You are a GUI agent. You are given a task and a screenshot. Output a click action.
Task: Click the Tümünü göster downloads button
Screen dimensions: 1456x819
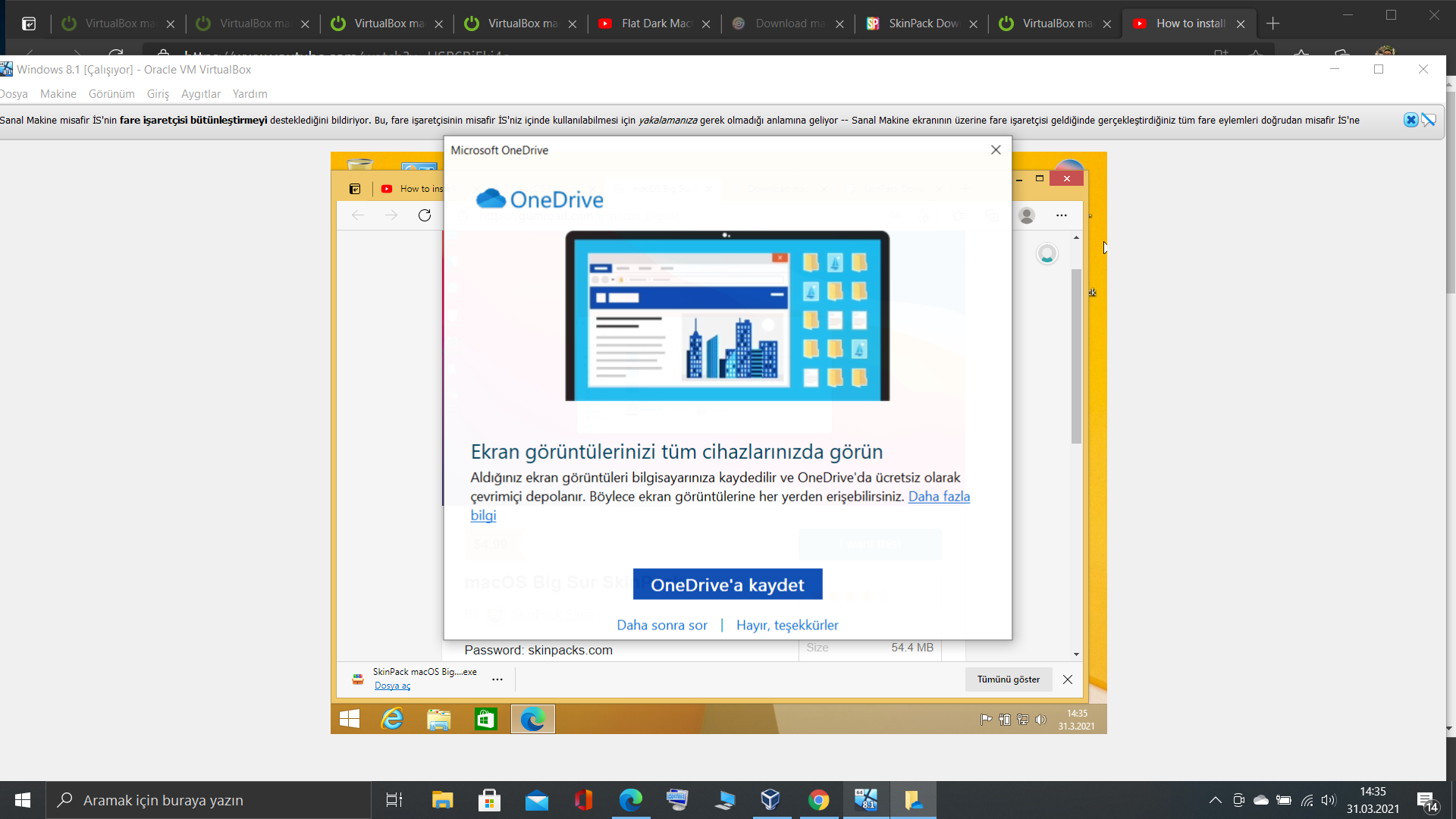tap(1008, 679)
